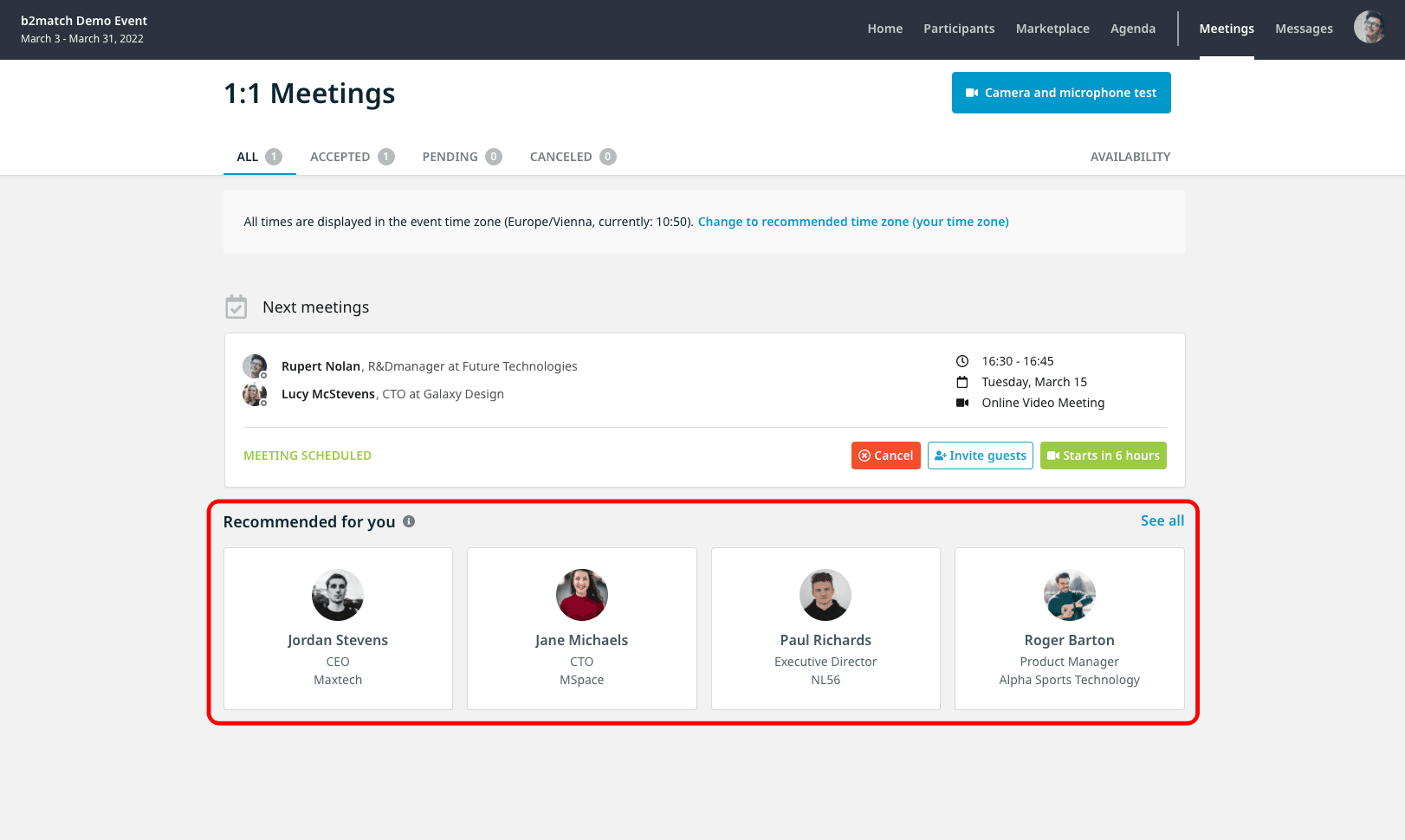Go to Marketplace in the top navigation
The image size is (1405, 840).
(x=1052, y=29)
